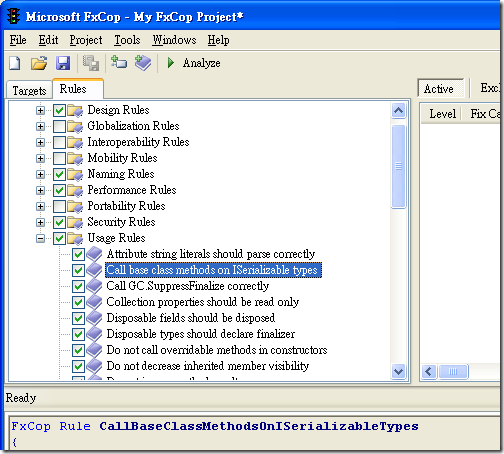Click the Usage Rules folder icon

click(x=75, y=238)
